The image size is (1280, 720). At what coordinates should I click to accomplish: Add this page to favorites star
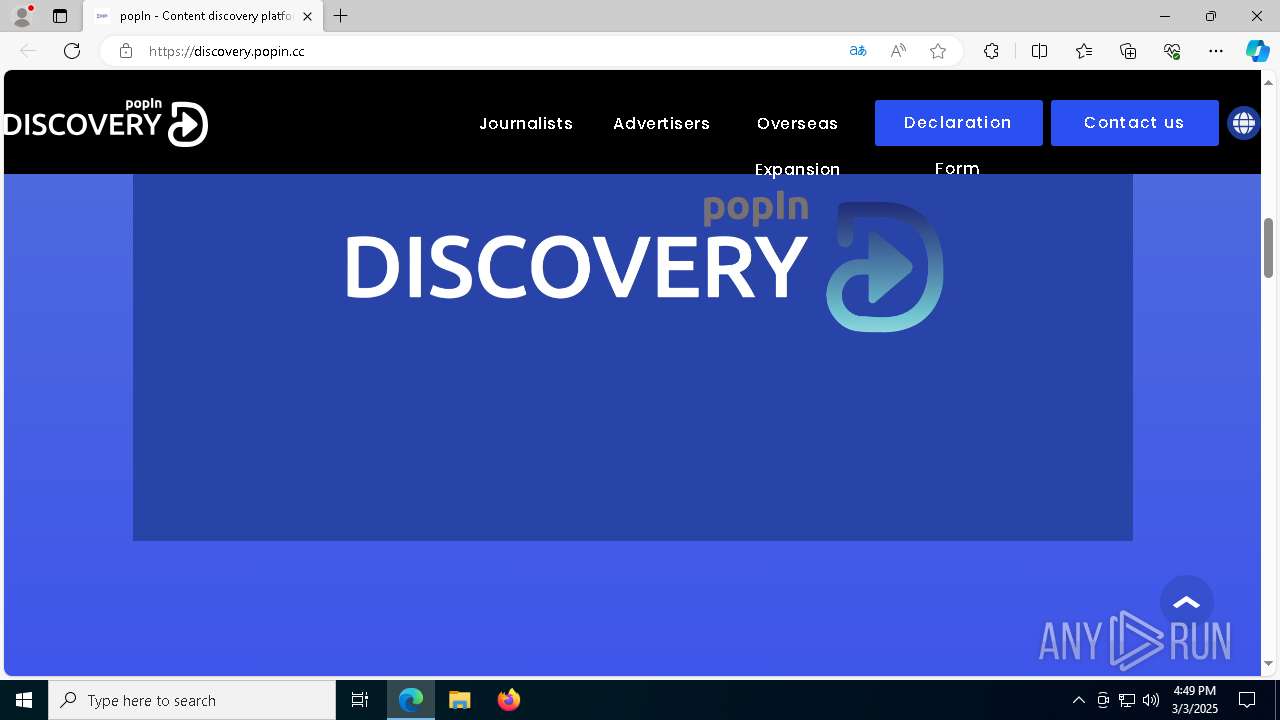click(x=938, y=51)
